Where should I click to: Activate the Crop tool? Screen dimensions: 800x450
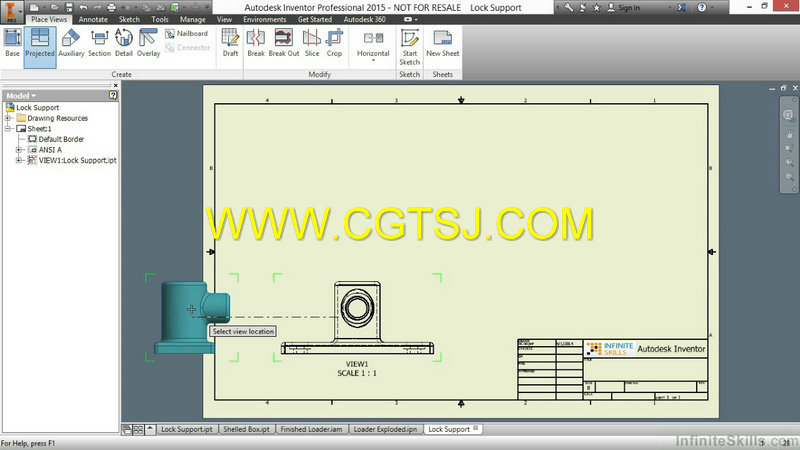click(334, 43)
